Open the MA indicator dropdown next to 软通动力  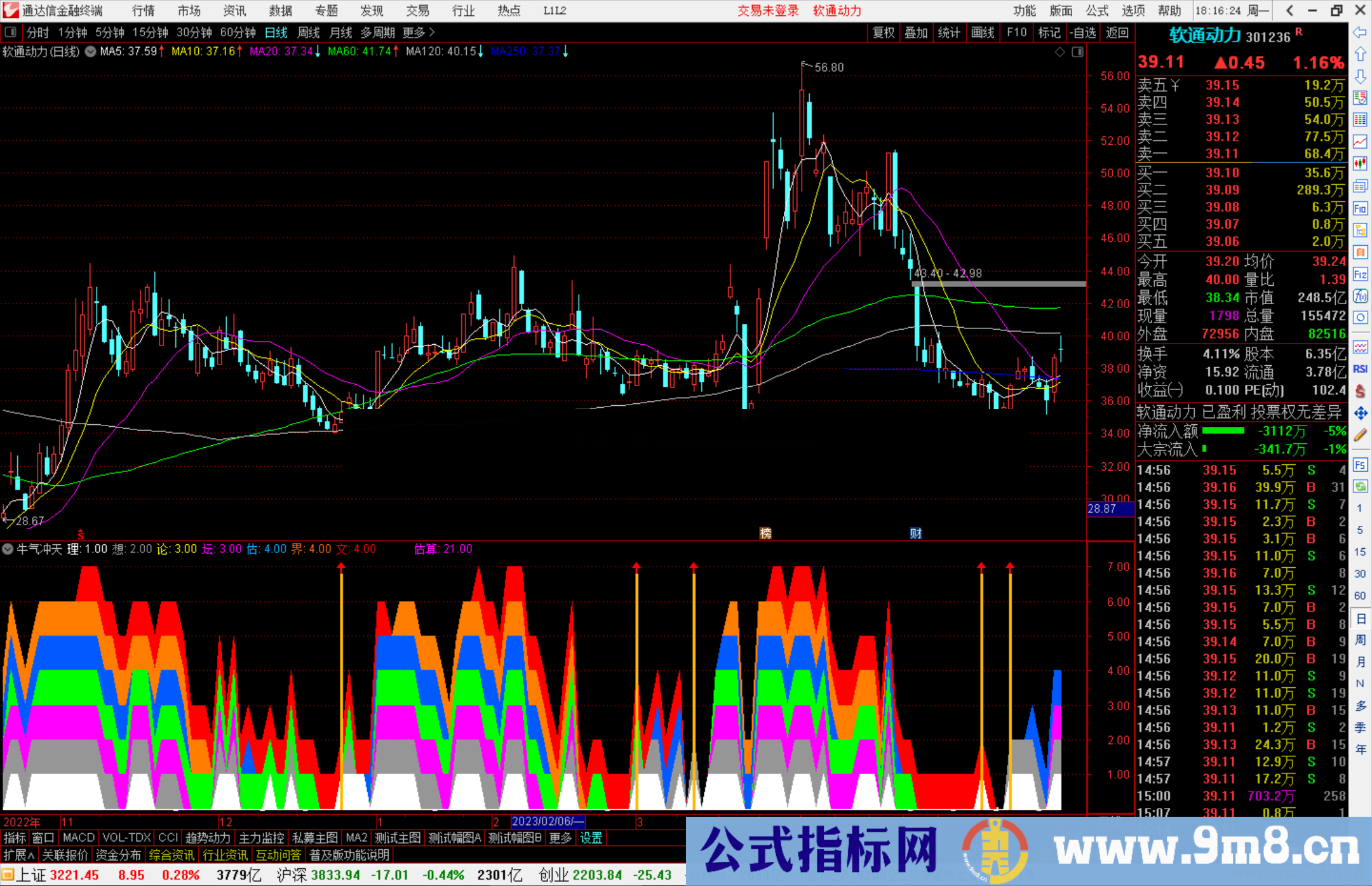[90, 52]
